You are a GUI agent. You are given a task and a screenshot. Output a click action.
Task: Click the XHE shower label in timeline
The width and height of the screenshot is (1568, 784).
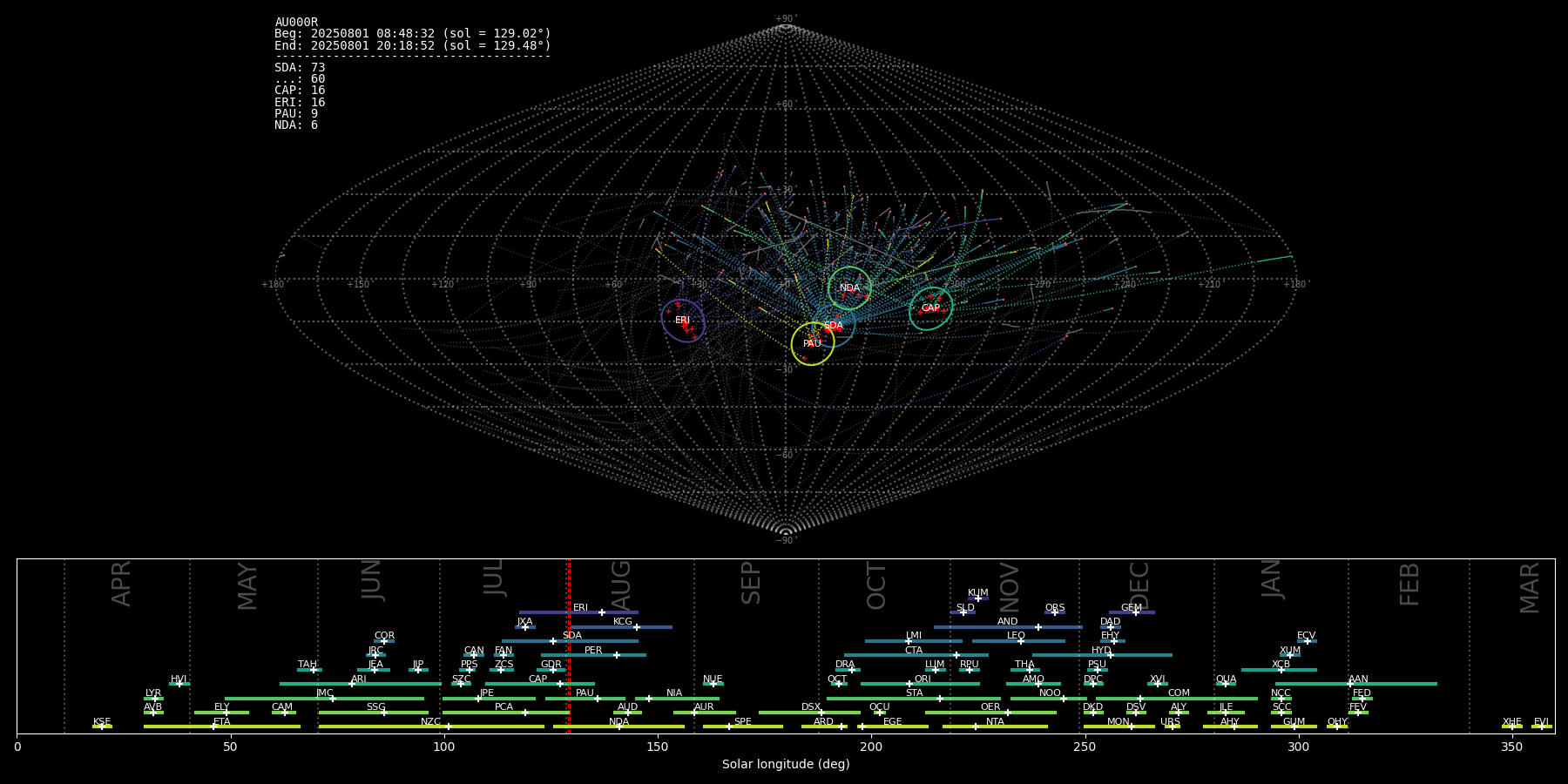tap(1511, 722)
